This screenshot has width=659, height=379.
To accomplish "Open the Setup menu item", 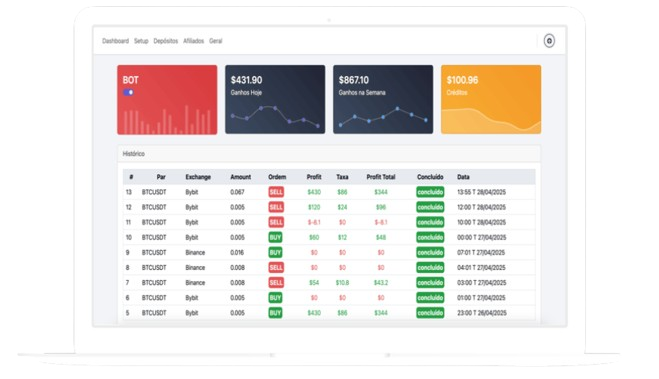I will point(141,41).
